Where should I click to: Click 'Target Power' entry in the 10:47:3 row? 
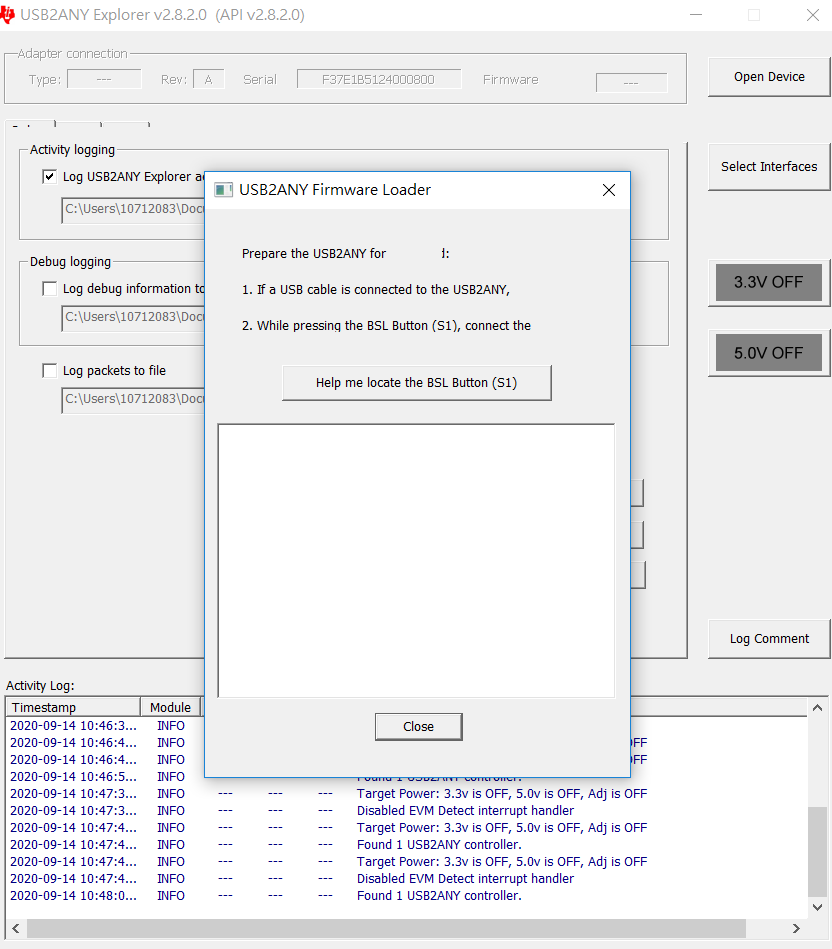[502, 793]
